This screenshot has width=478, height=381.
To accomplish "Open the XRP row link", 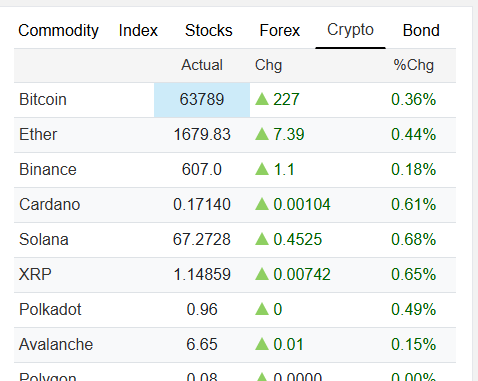I will pos(35,274).
